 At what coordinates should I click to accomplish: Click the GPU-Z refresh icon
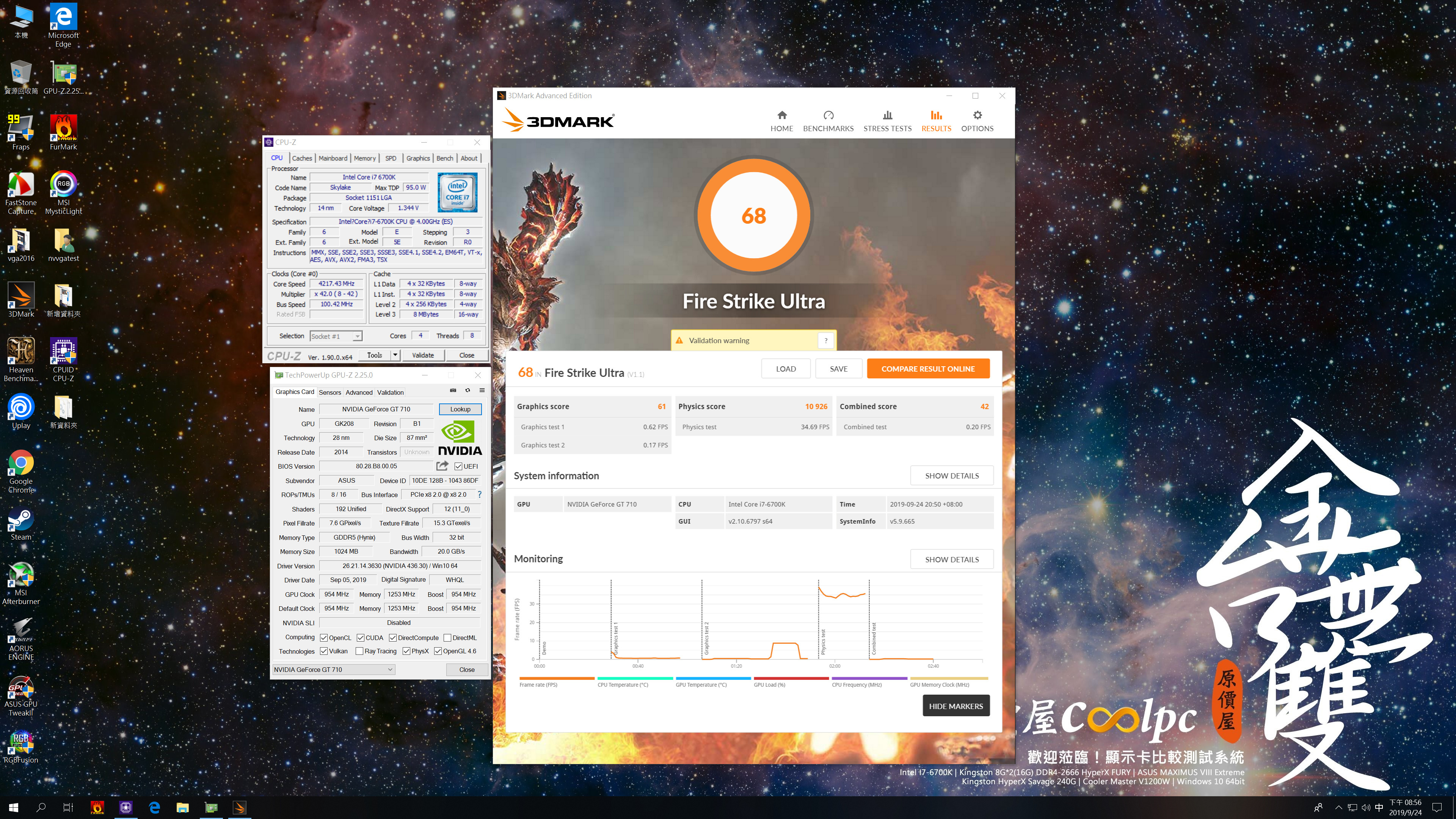[x=468, y=390]
